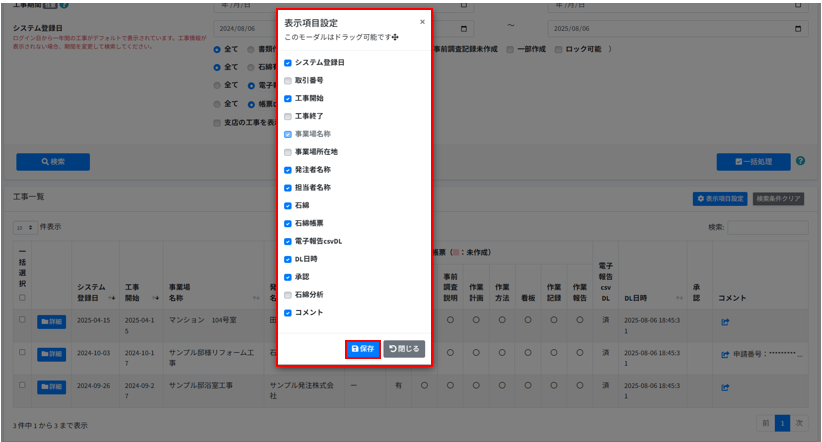Select the 一括選択 header checkbox
Screen dimensions: 822x442
tap(22, 298)
